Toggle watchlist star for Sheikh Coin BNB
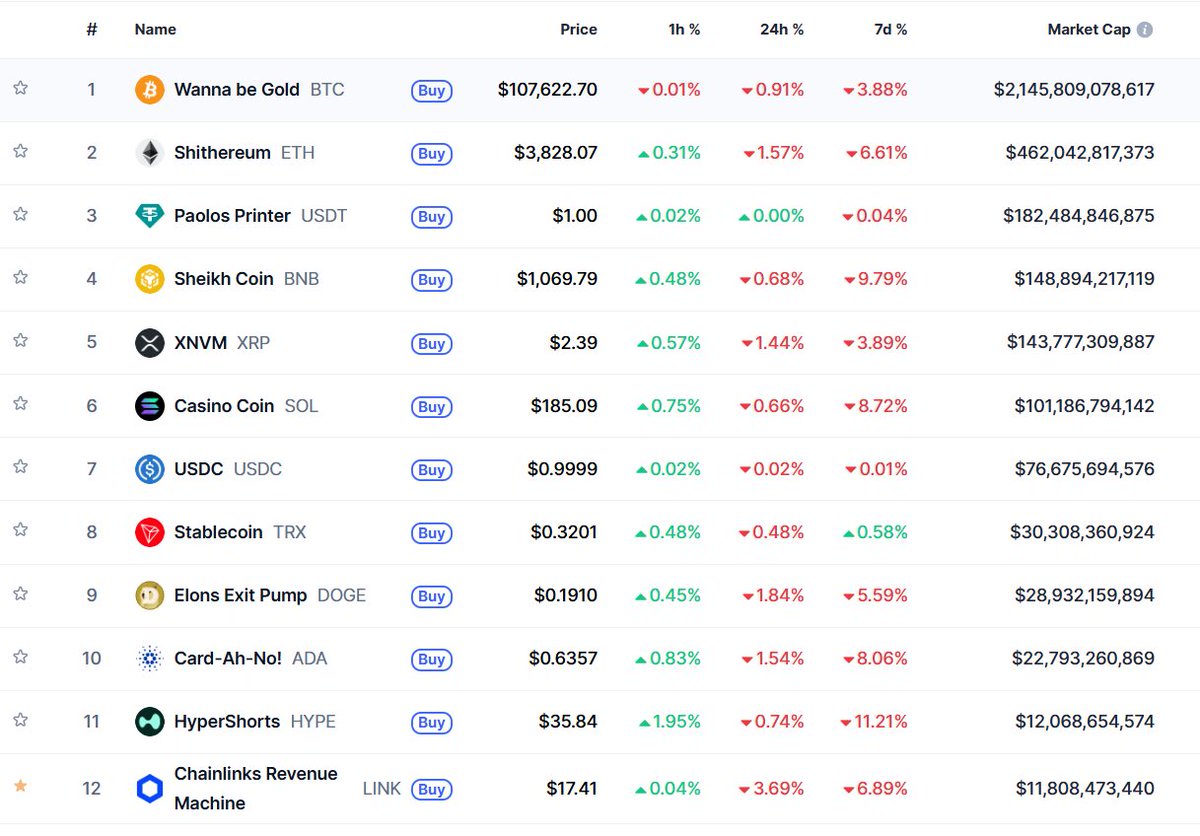The width and height of the screenshot is (1200, 836). 20,277
